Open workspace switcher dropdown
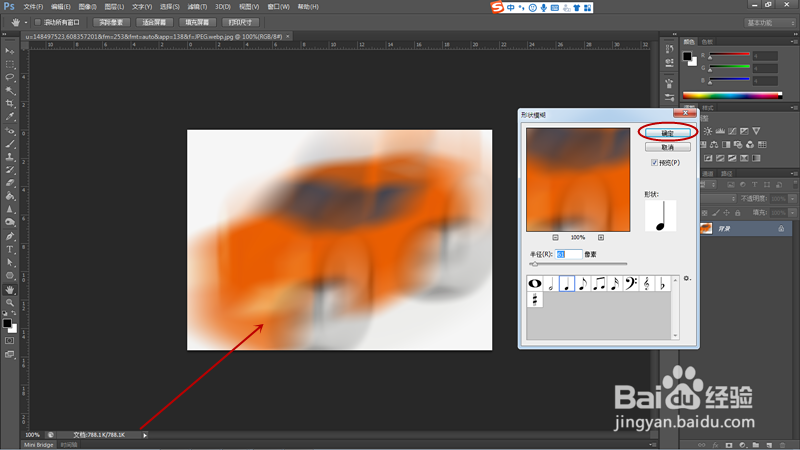 [770, 23]
